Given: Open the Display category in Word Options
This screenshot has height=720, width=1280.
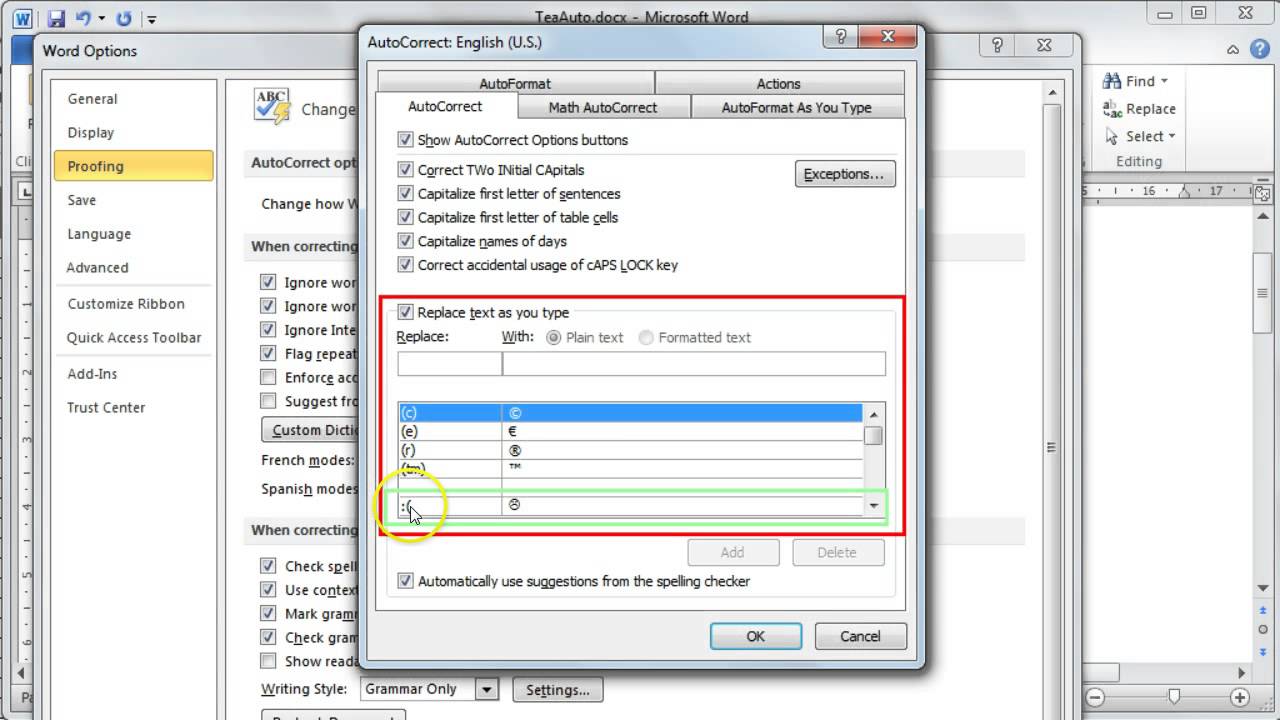Looking at the screenshot, I should [134, 133].
